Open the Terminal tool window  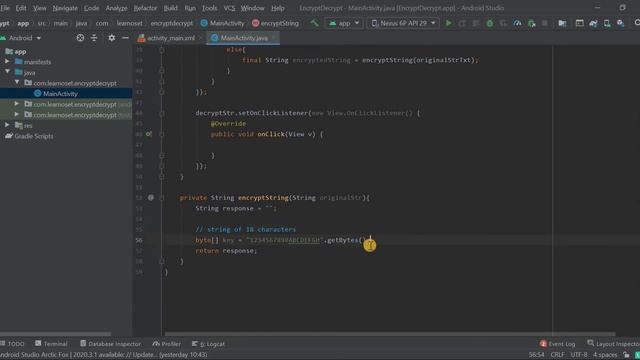click(51, 344)
